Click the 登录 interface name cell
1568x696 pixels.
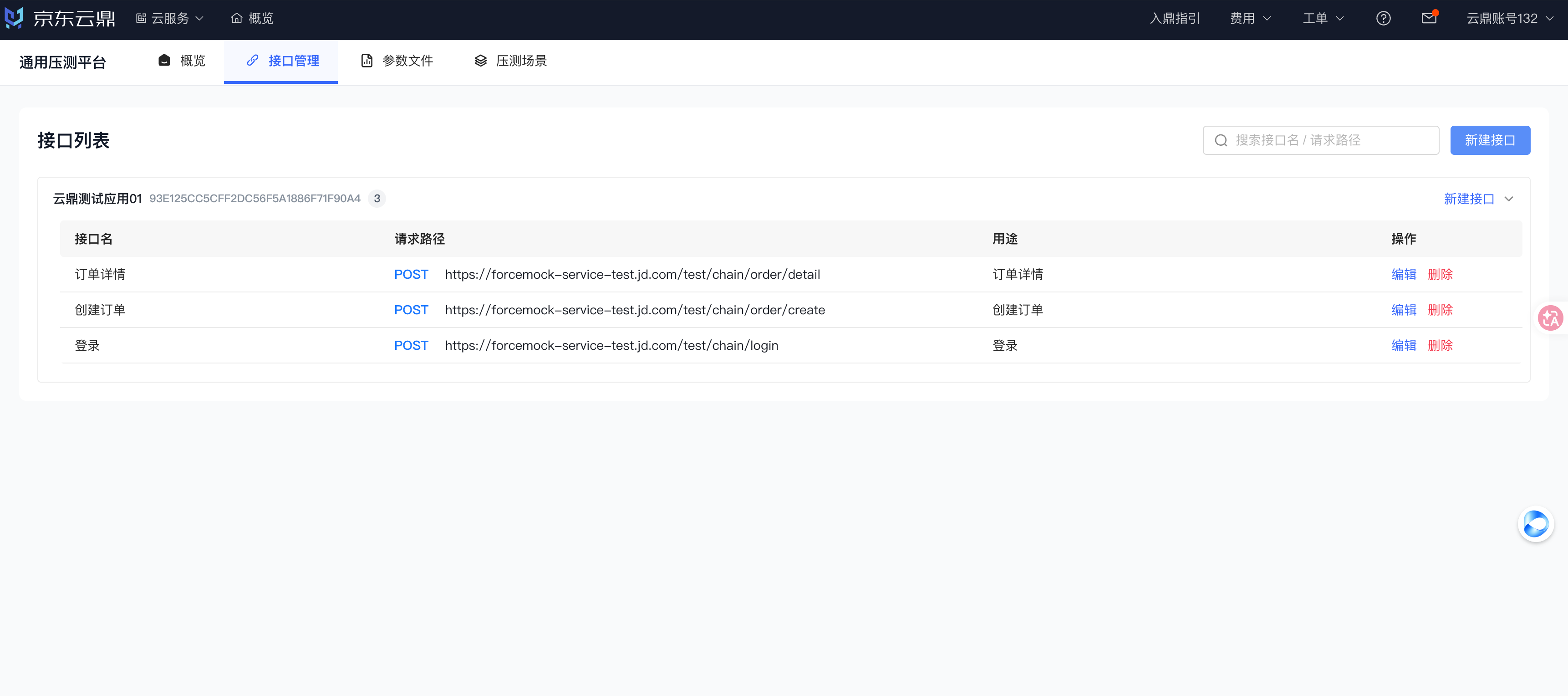(87, 346)
